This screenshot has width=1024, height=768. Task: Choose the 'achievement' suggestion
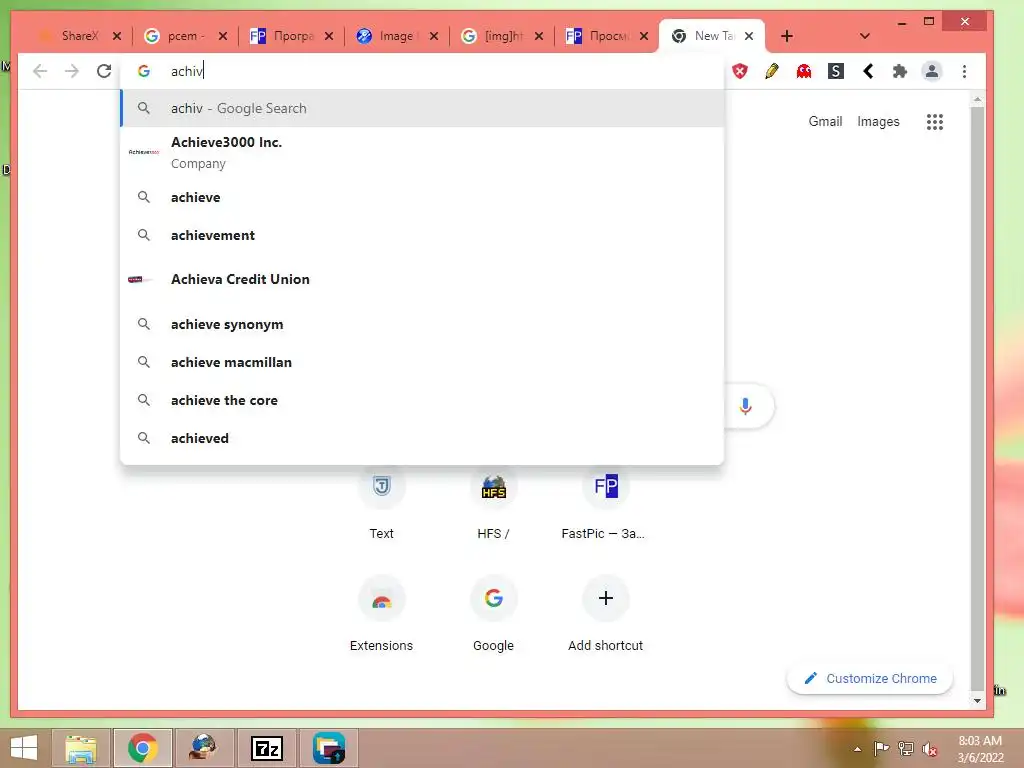pyautogui.click(x=422, y=235)
